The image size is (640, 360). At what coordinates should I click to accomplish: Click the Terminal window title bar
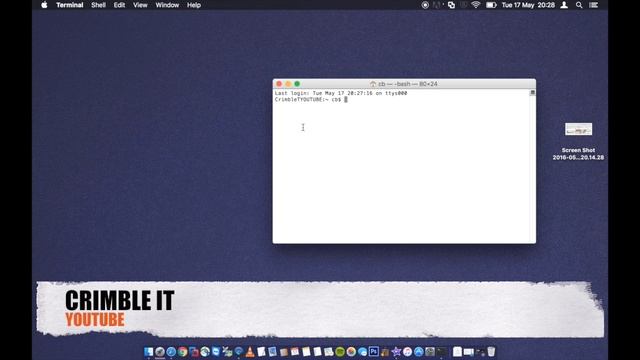(404, 84)
